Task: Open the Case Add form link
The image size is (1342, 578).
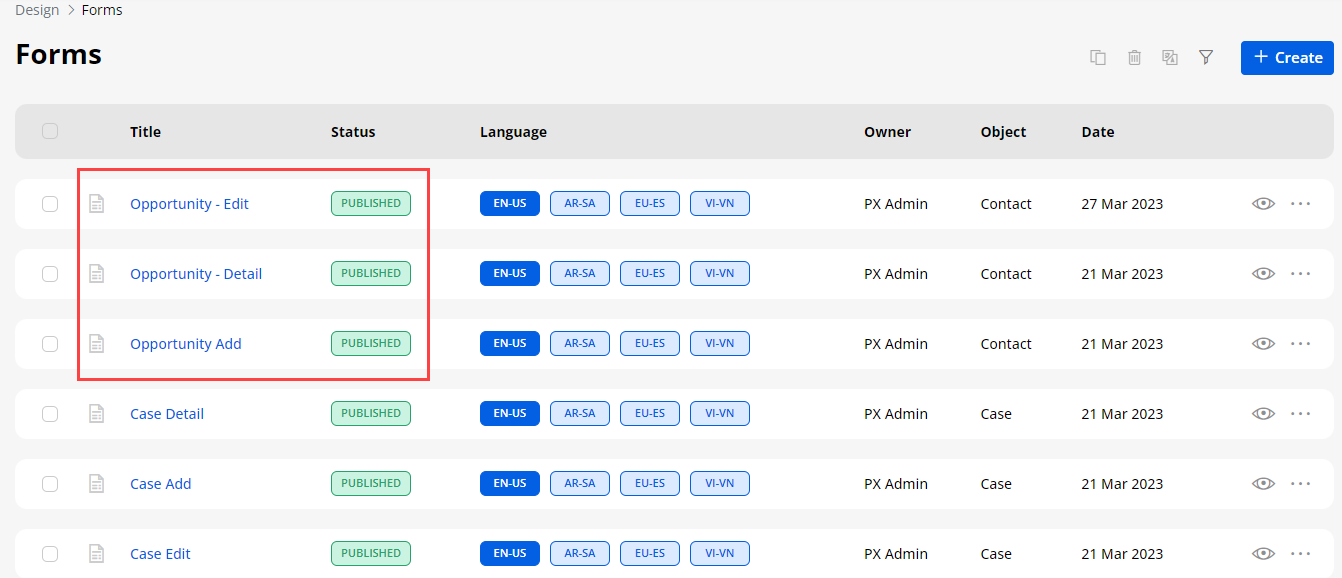Action: [161, 484]
